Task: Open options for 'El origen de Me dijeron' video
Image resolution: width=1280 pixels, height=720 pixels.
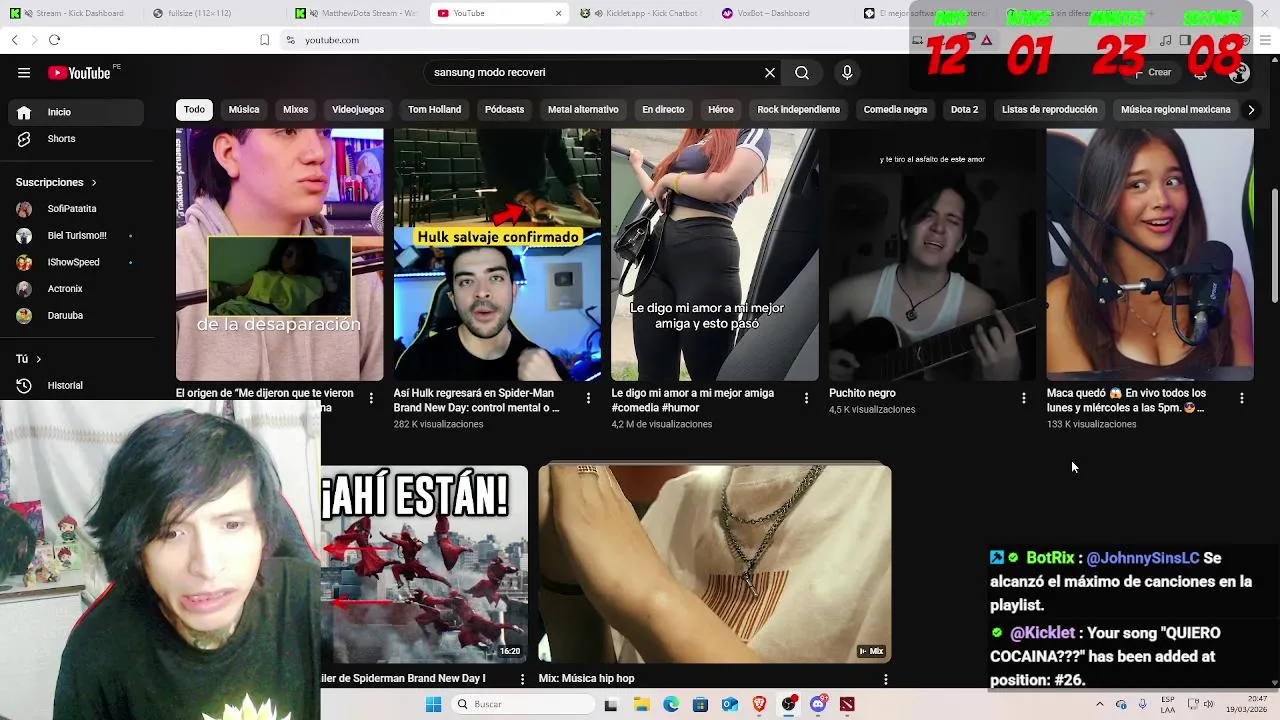Action: click(x=371, y=398)
